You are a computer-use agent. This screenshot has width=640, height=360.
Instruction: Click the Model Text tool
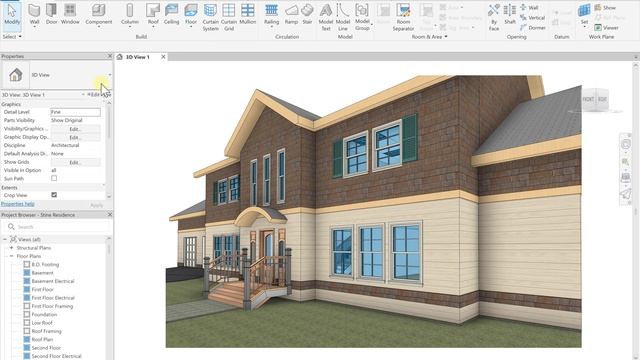pyautogui.click(x=326, y=17)
